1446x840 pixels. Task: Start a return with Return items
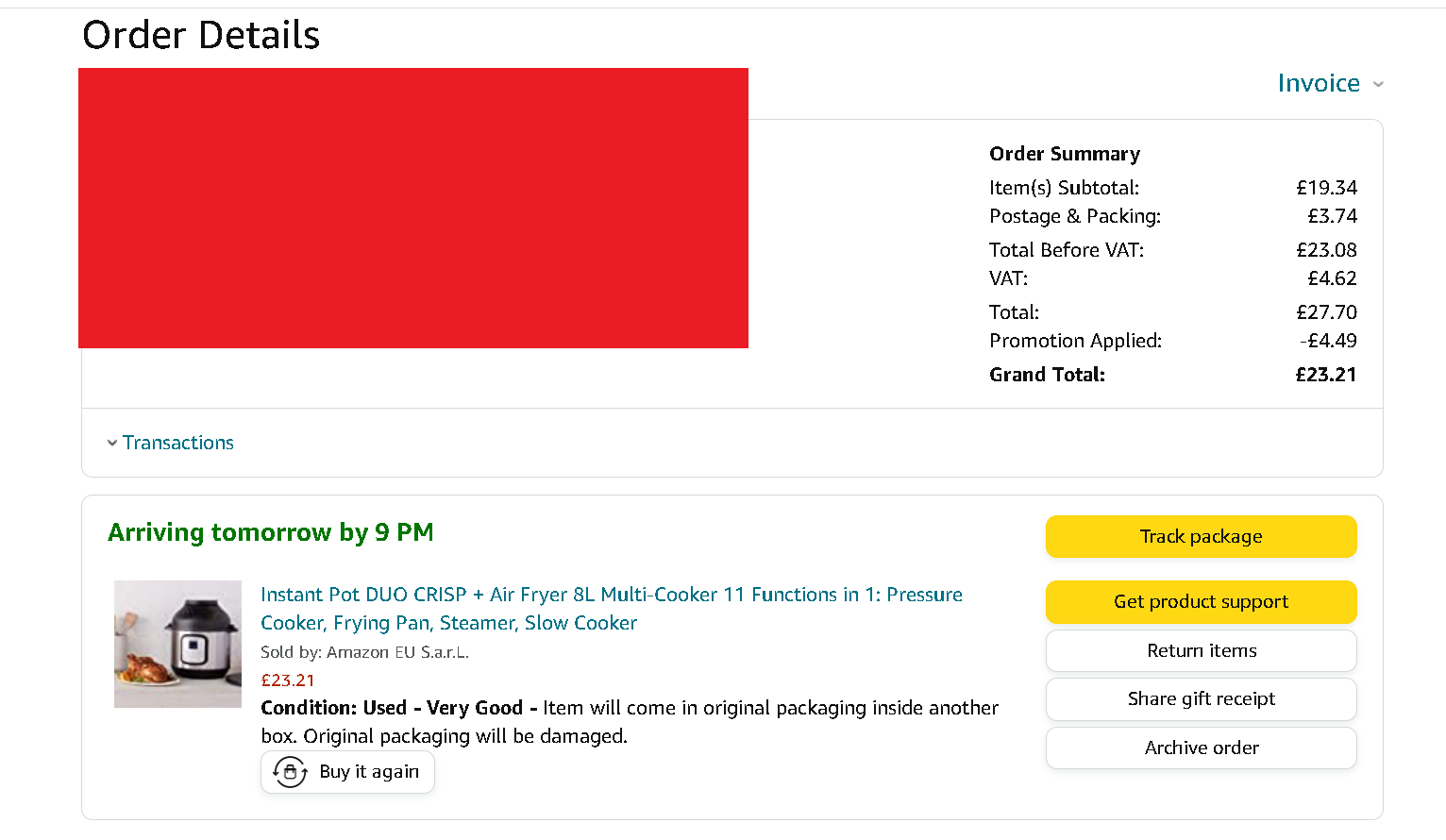(x=1201, y=650)
